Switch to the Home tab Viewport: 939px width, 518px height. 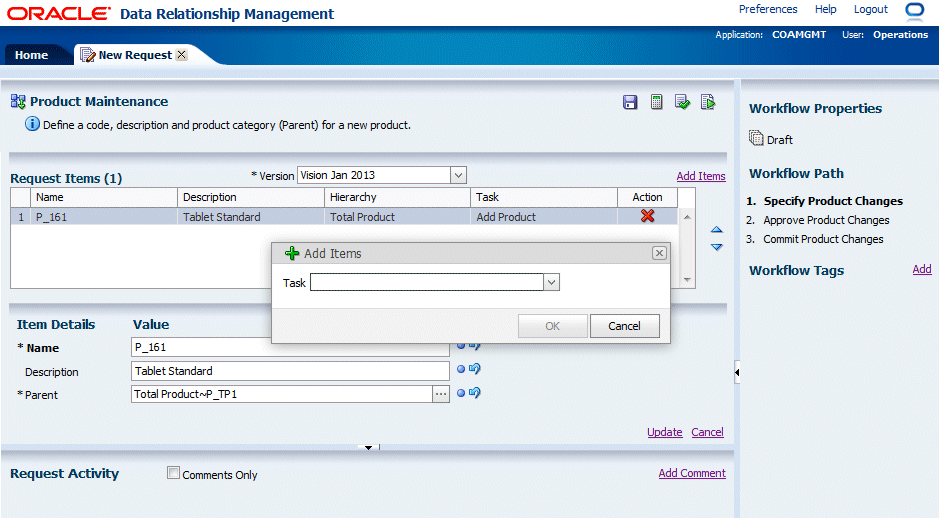tap(31, 55)
